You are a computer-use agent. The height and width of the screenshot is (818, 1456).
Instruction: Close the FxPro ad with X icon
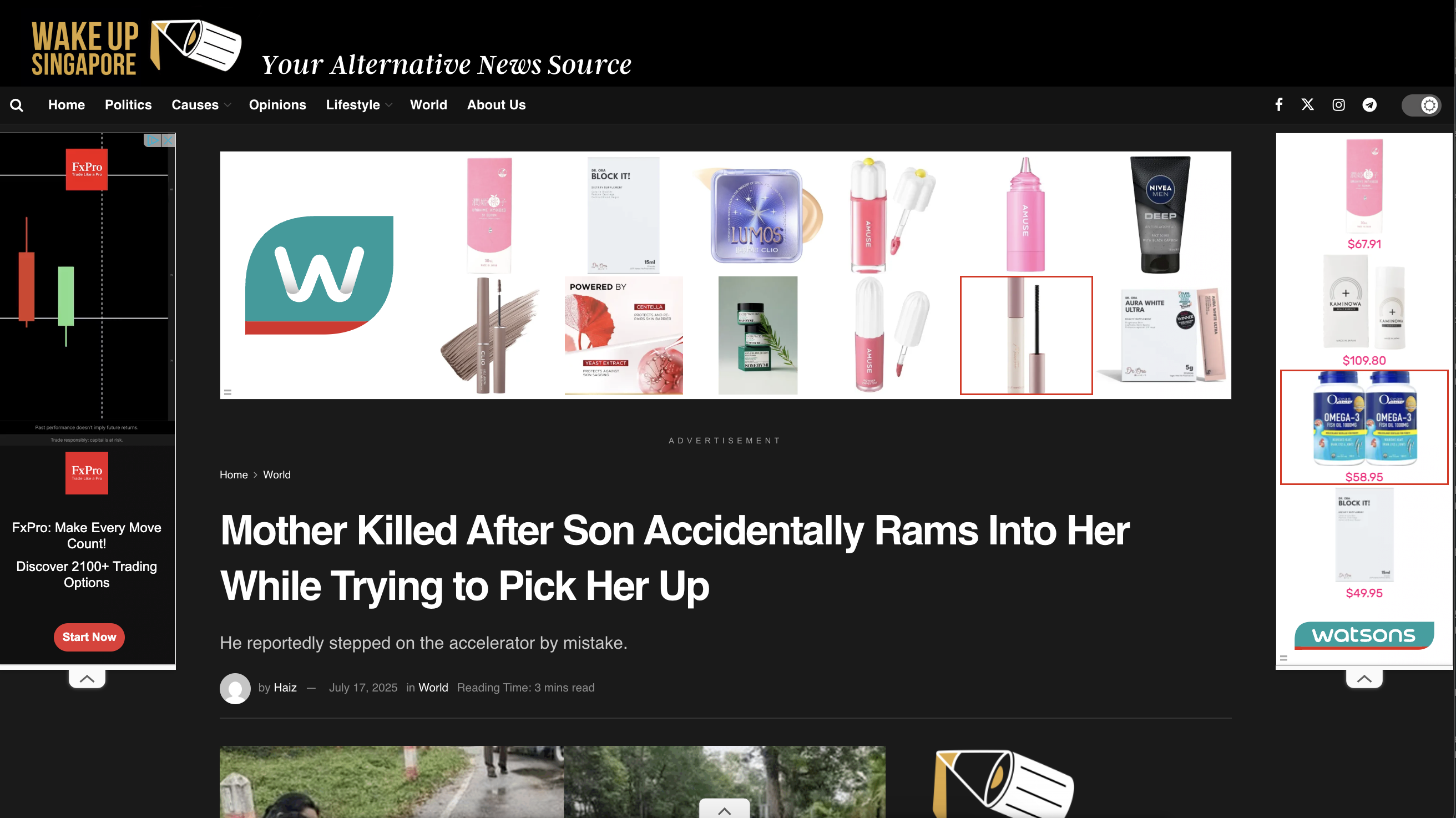coord(169,140)
